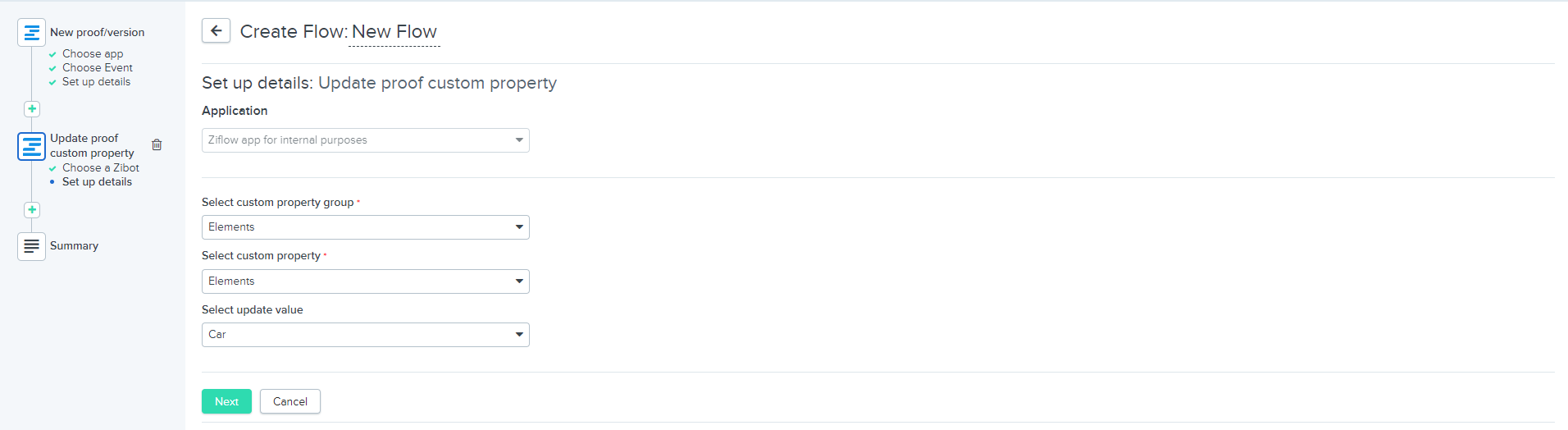Open Set up details under Update proof

97,182
